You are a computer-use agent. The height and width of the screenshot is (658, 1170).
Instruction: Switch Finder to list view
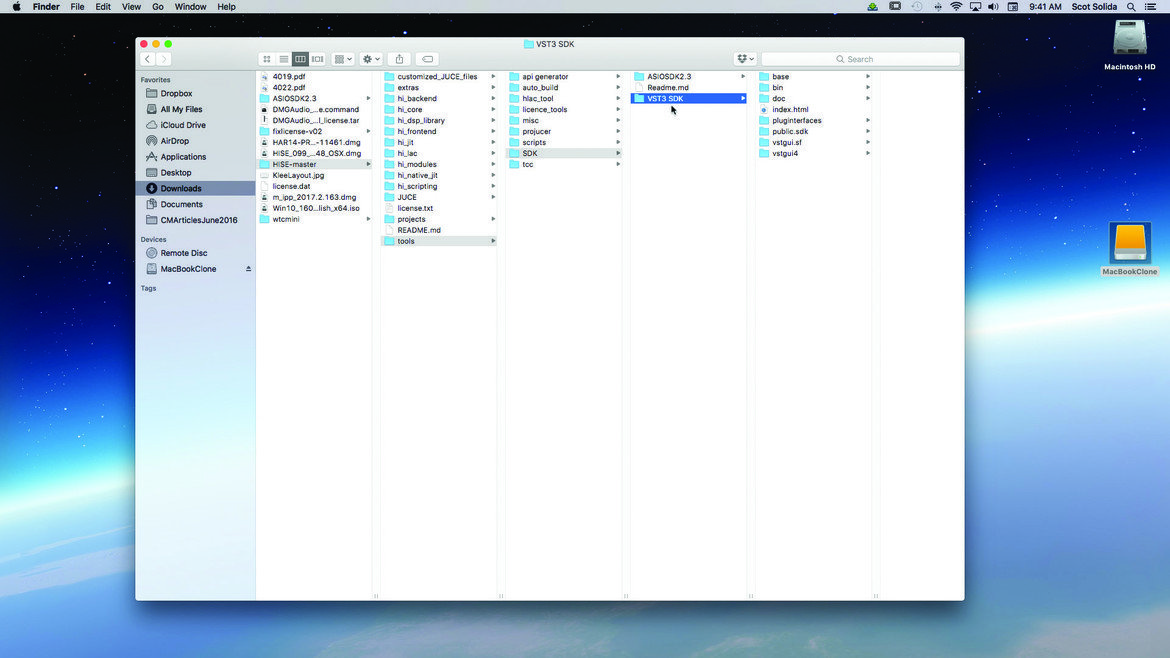(x=284, y=59)
